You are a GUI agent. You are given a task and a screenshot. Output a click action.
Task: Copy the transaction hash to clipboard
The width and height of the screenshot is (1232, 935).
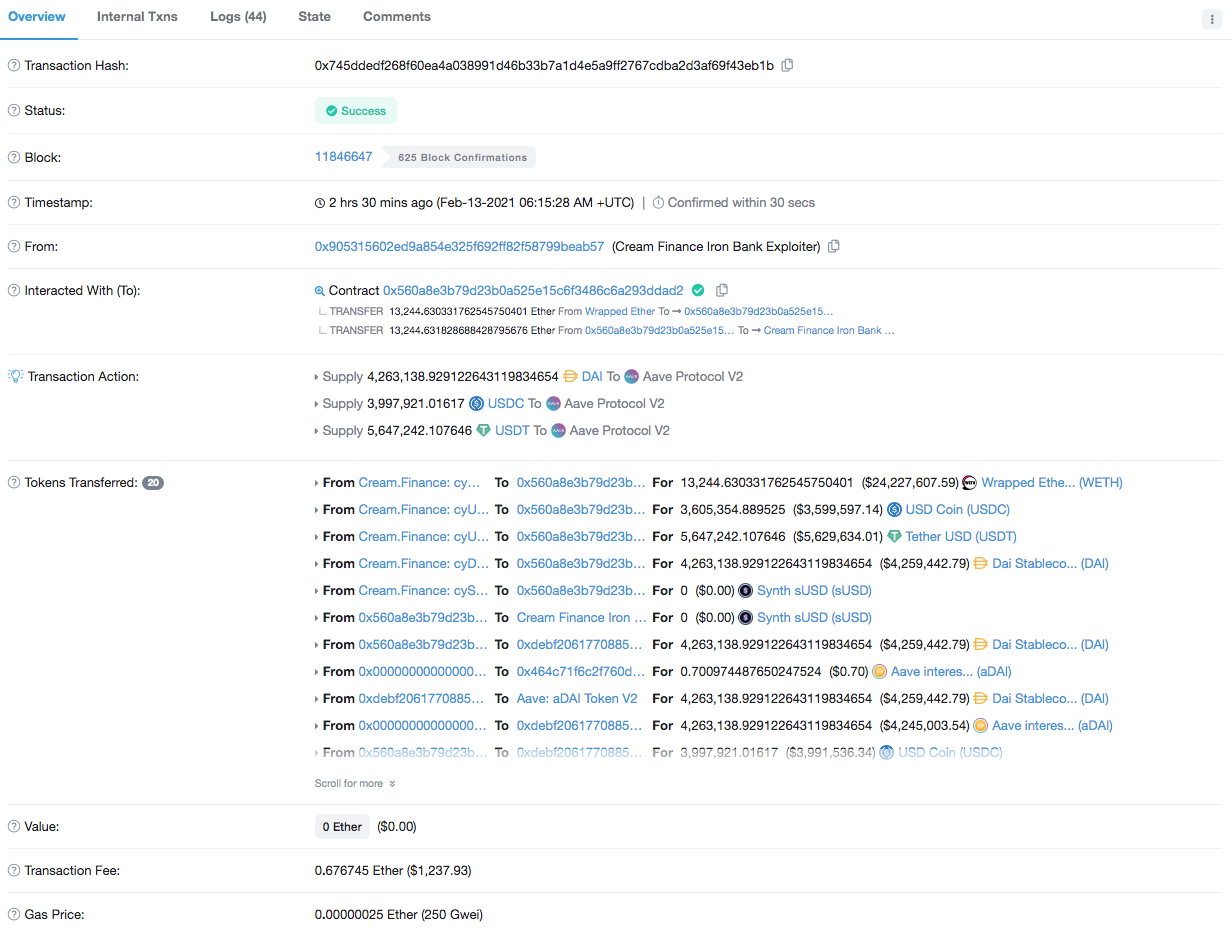(x=788, y=65)
